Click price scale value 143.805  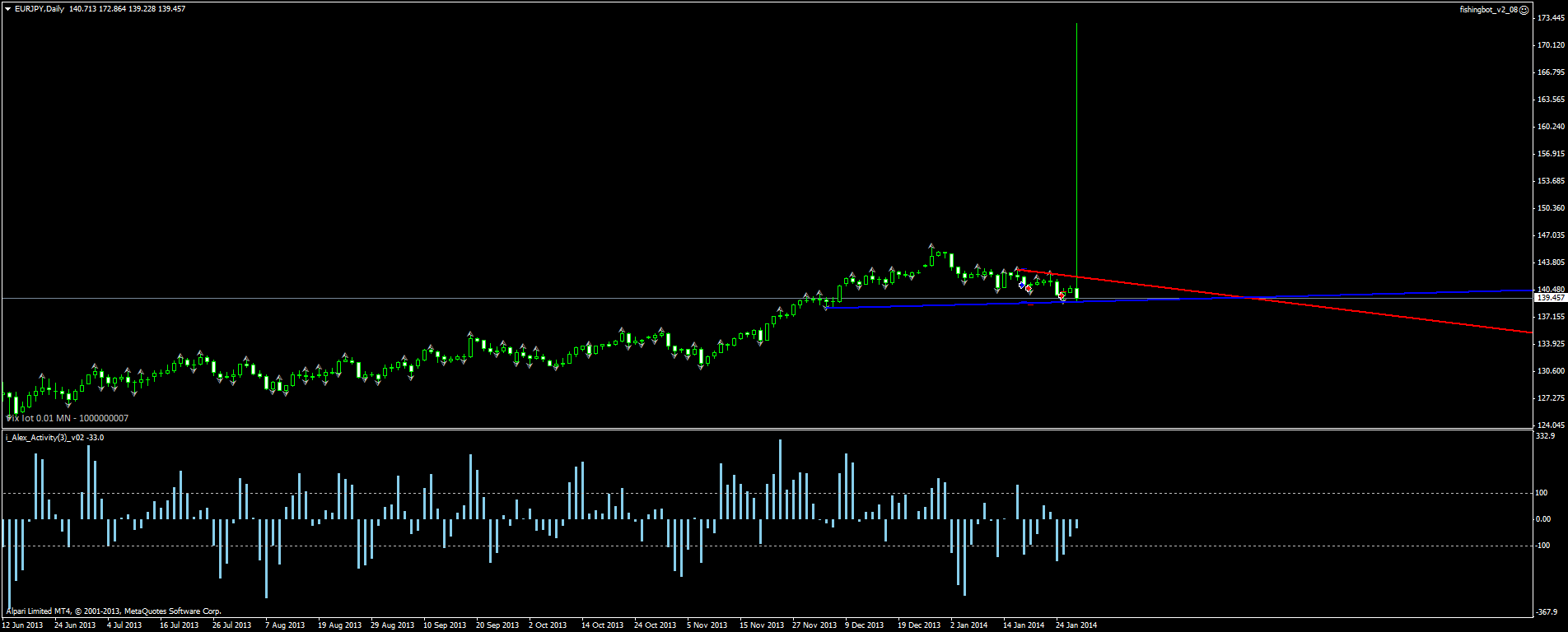point(1551,263)
